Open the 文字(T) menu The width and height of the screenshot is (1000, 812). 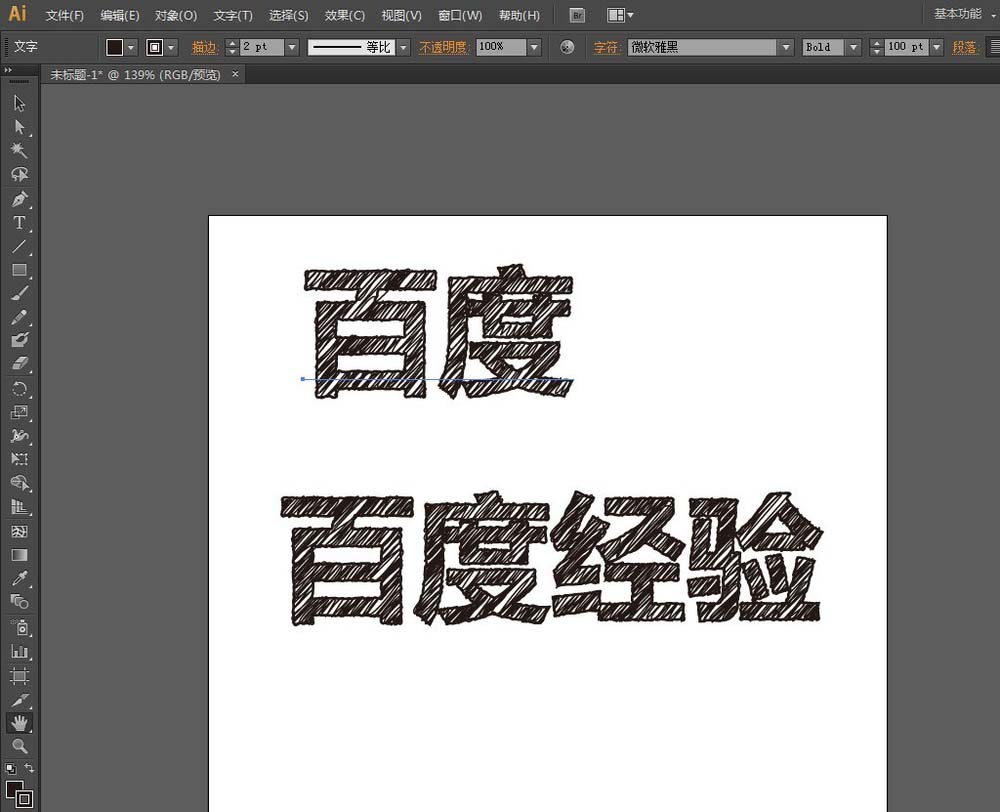coord(233,15)
